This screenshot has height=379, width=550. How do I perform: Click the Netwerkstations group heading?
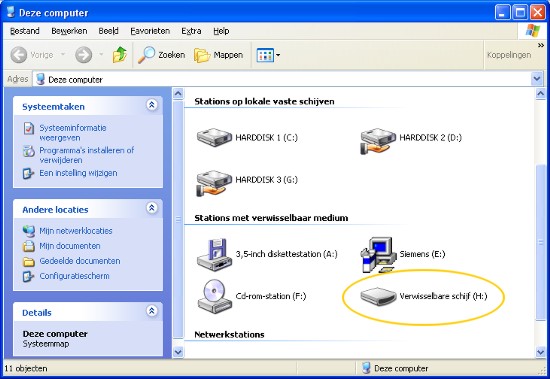(x=229, y=334)
